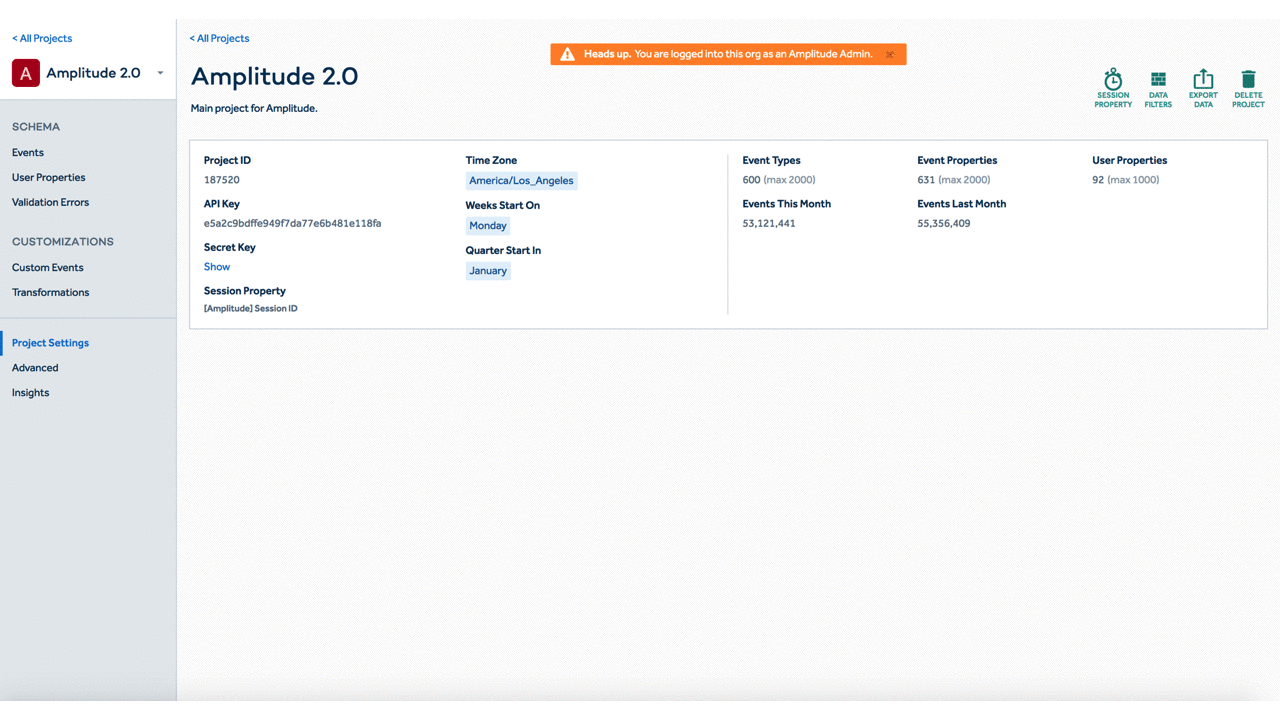Screen dimensions: 1280x720
Task: Open Events in the schema sidebar
Action: click(28, 153)
